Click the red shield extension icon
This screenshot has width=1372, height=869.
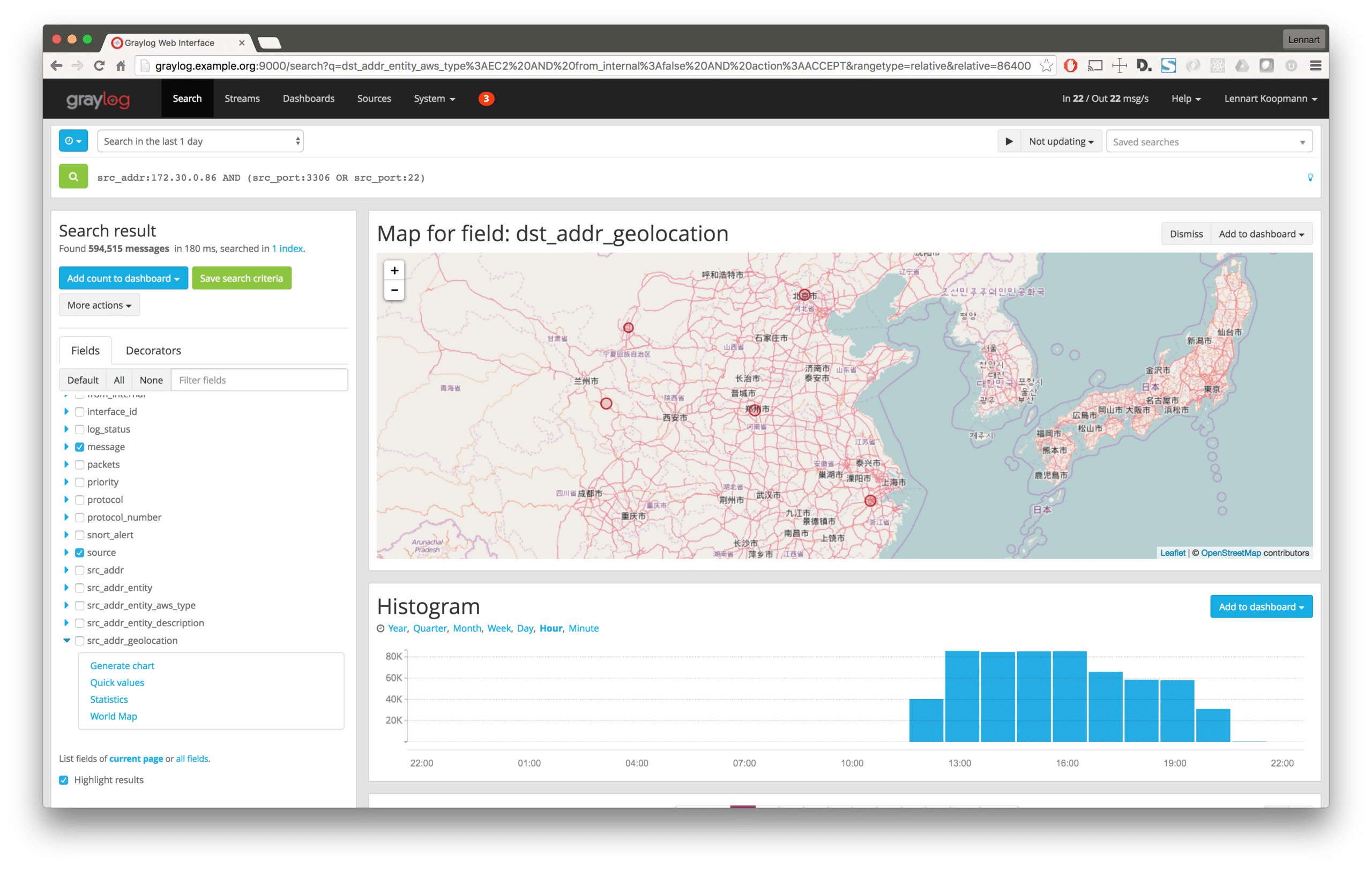coord(1071,65)
